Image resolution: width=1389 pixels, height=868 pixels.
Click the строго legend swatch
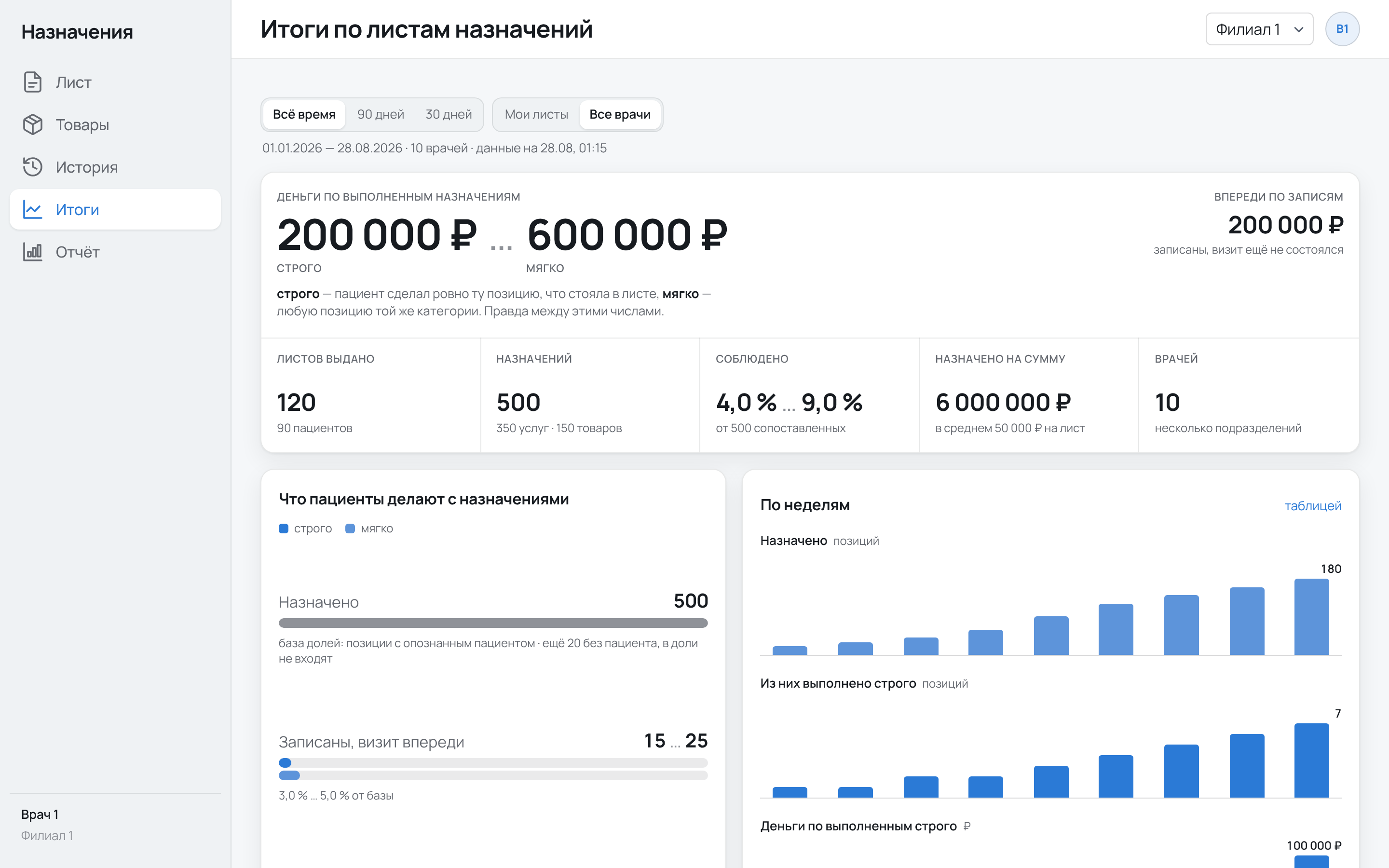283,528
